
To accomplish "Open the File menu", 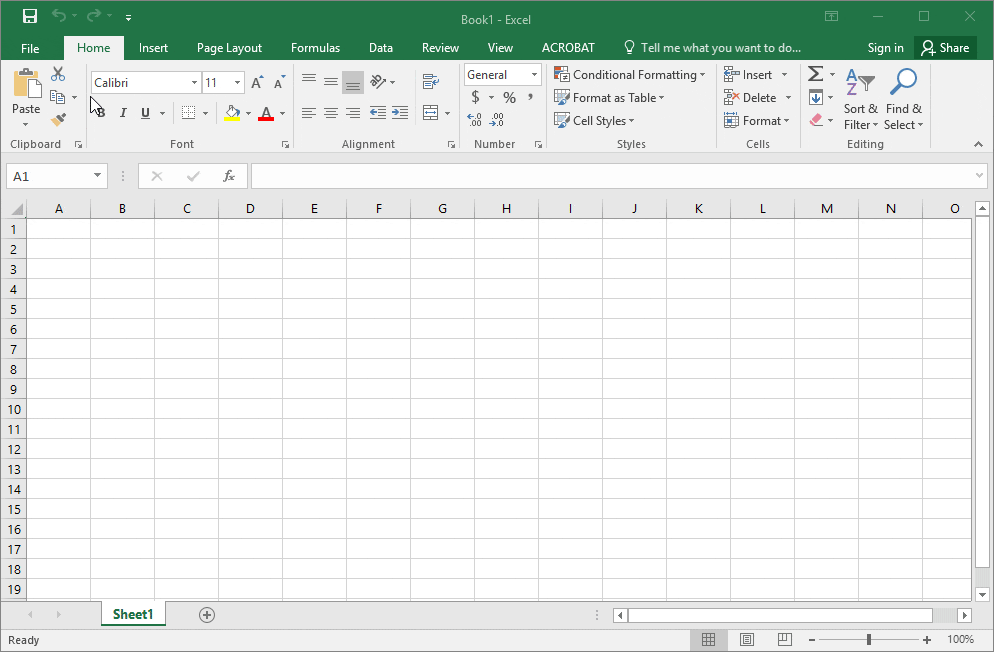I will [x=30, y=47].
